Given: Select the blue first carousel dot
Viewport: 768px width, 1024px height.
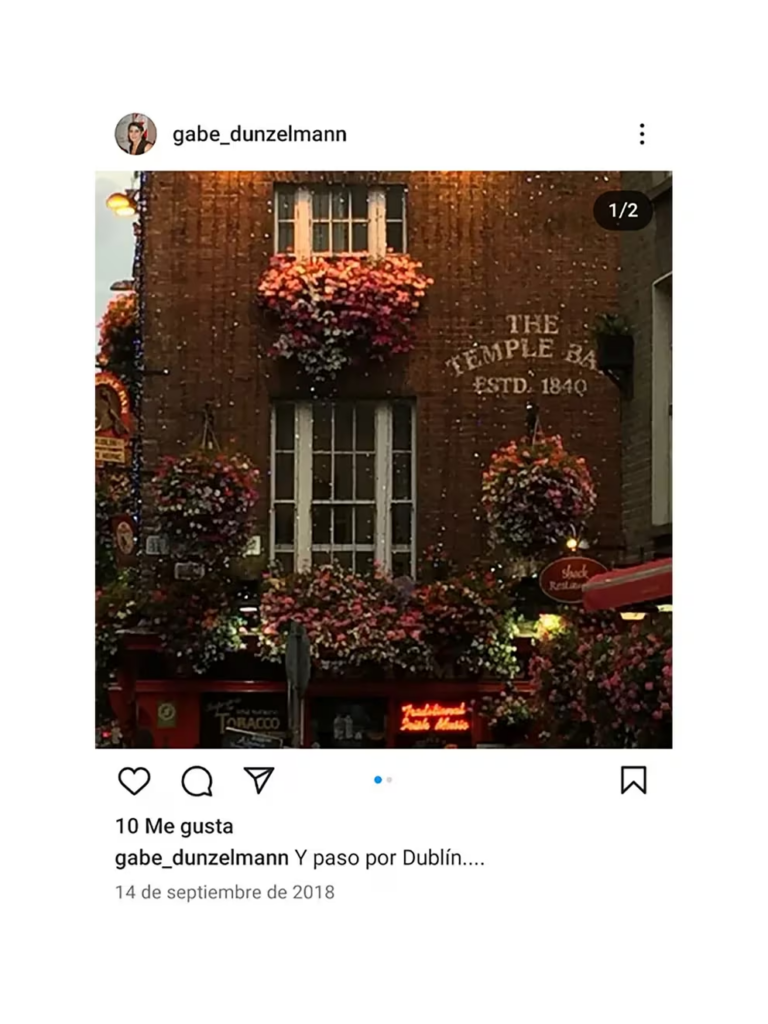Looking at the screenshot, I should 377,780.
